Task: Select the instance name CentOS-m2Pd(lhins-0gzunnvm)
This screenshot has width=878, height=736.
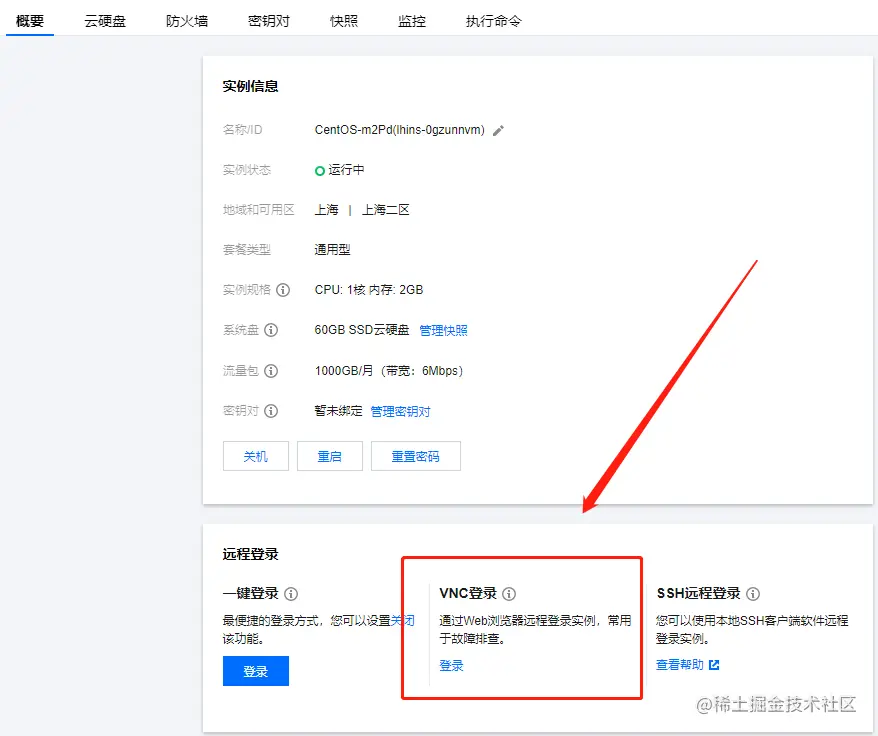Action: pos(399,130)
